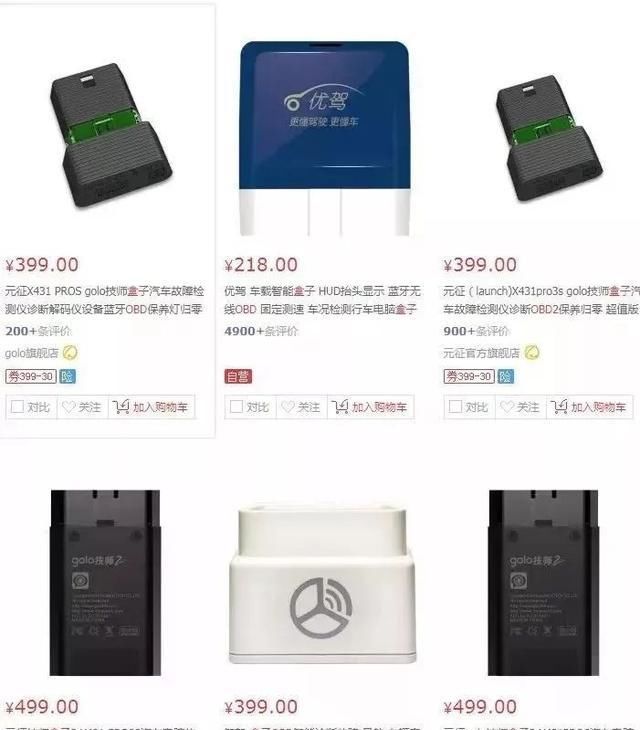Click the chat bubble icon beside golo旗舰店
The width and height of the screenshot is (640, 730).
pos(70,353)
